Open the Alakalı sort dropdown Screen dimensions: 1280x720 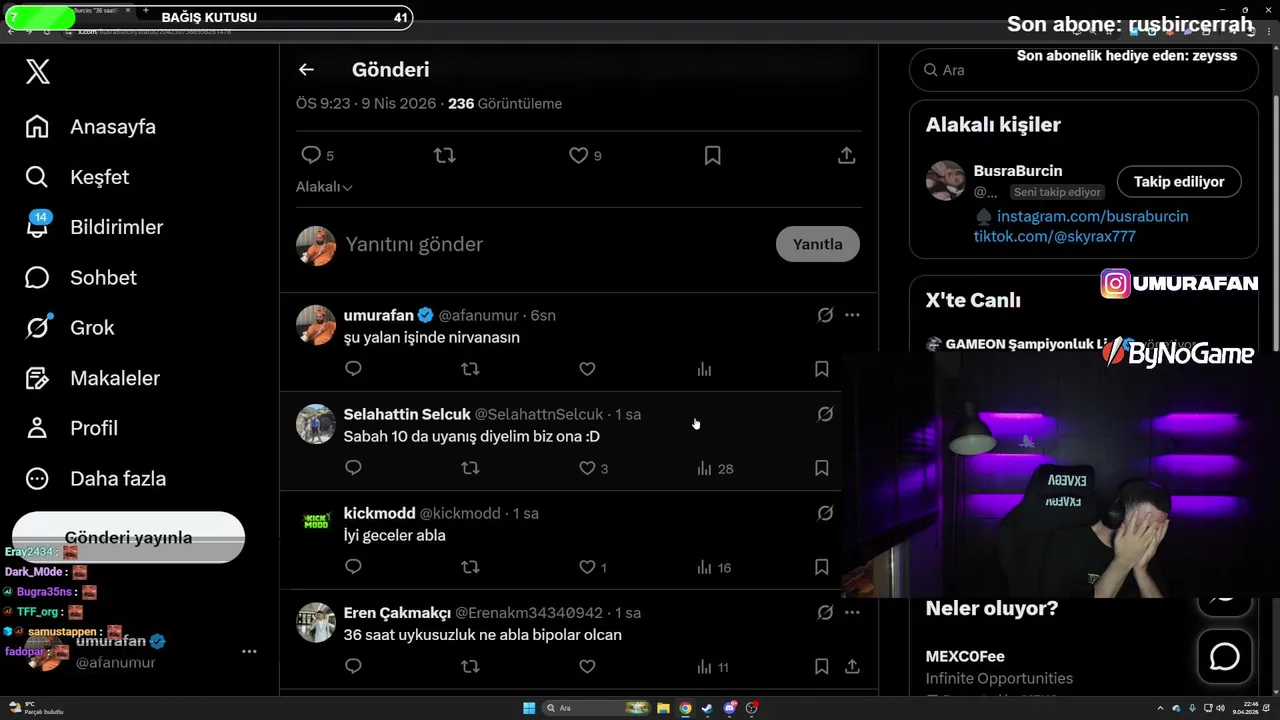[x=324, y=187]
